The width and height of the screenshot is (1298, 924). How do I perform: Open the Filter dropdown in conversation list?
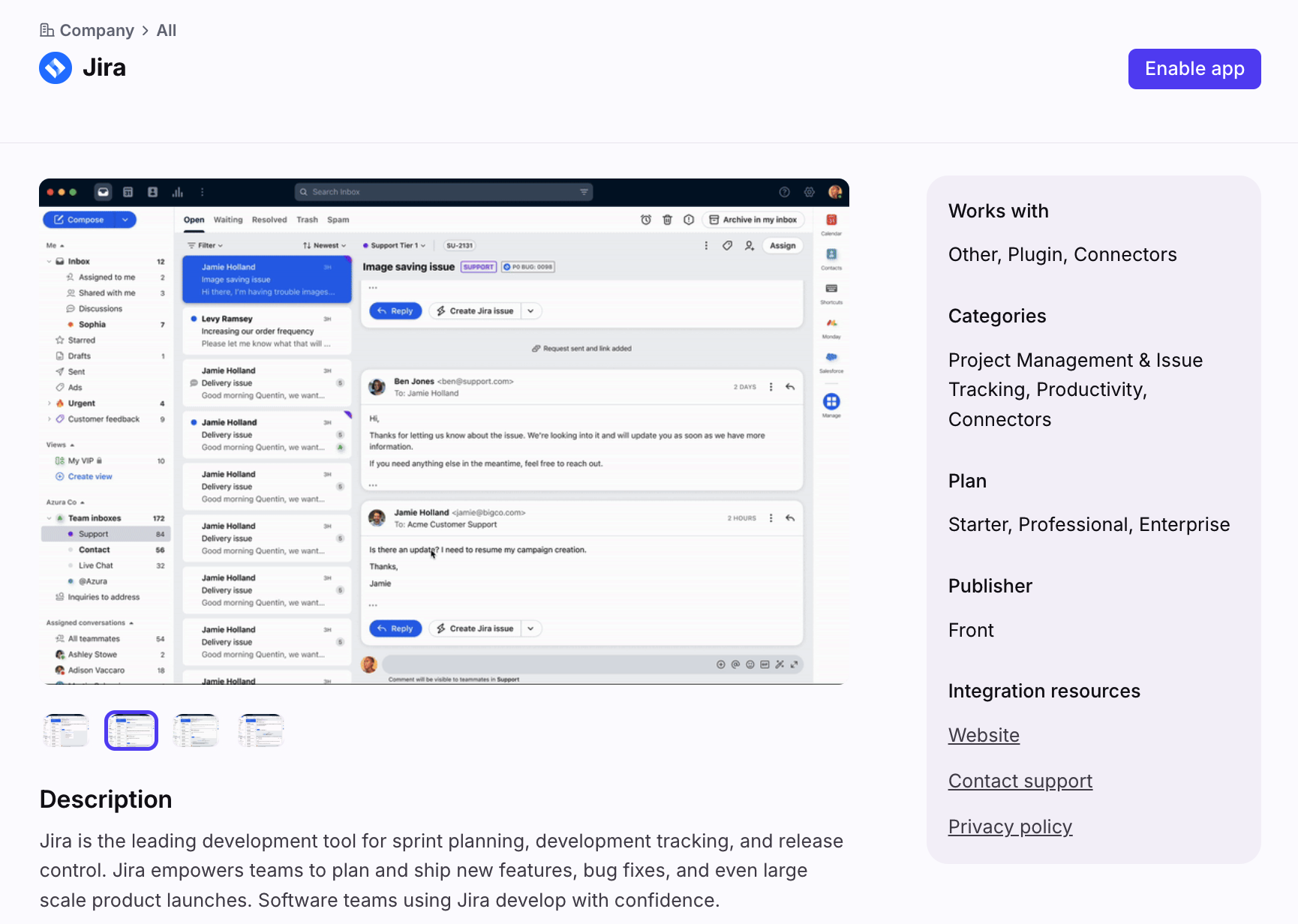click(x=205, y=245)
